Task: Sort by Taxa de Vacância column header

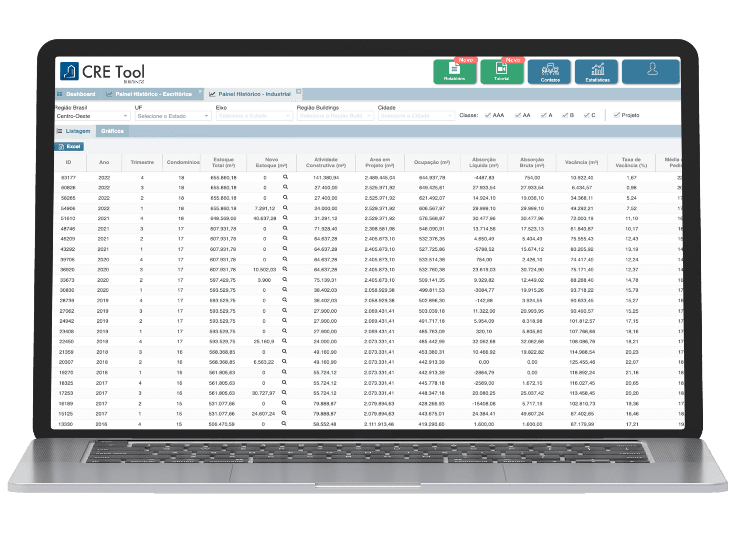Action: click(x=631, y=162)
